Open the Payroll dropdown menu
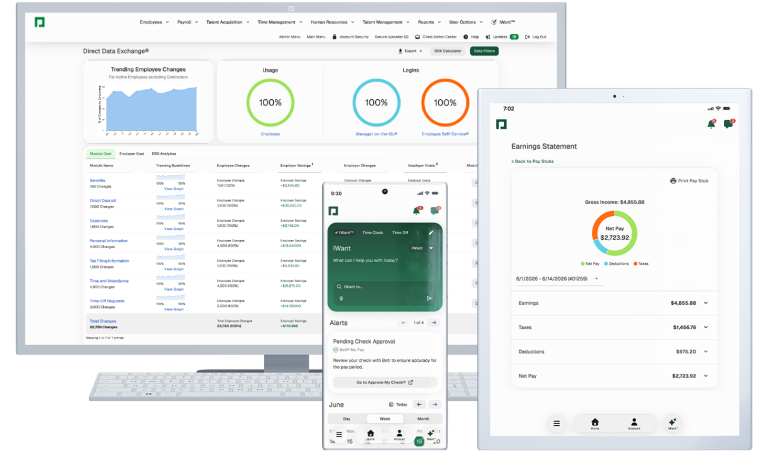 click(188, 22)
